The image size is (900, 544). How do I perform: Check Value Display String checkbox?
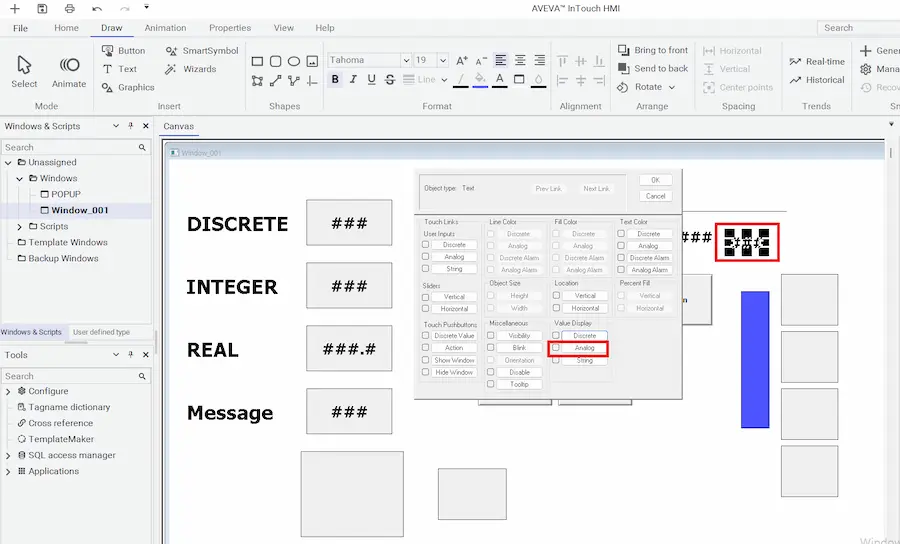pyautogui.click(x=556, y=360)
